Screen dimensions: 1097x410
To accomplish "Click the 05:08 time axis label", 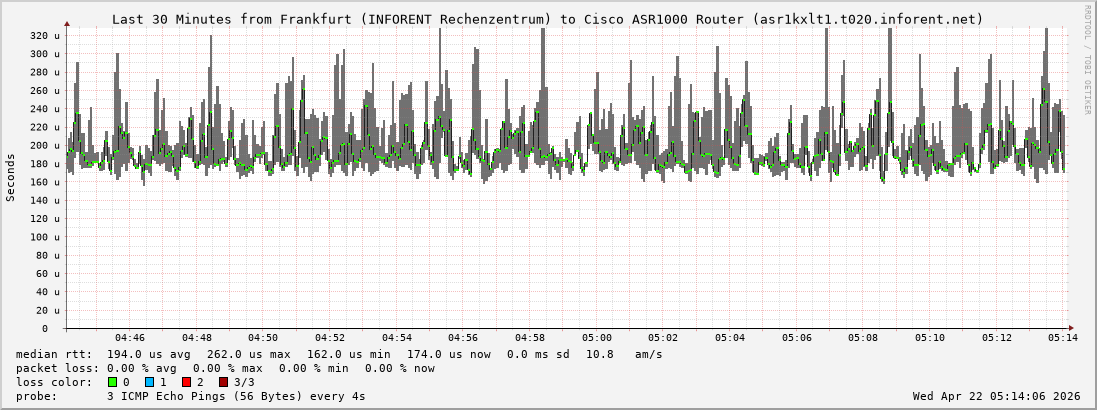I will point(863,338).
